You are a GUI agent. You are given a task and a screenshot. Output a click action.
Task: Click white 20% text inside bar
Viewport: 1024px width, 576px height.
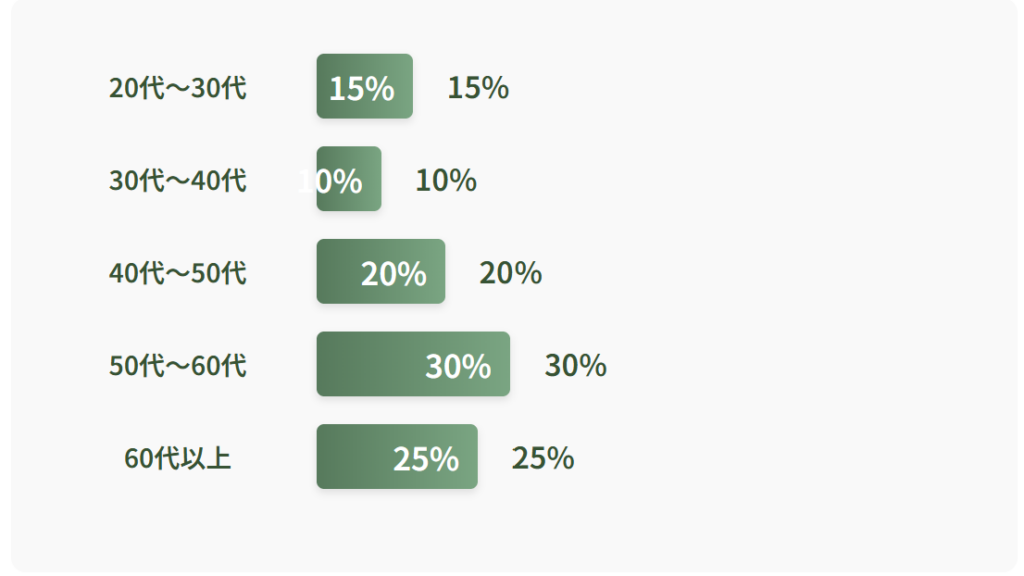coord(394,274)
